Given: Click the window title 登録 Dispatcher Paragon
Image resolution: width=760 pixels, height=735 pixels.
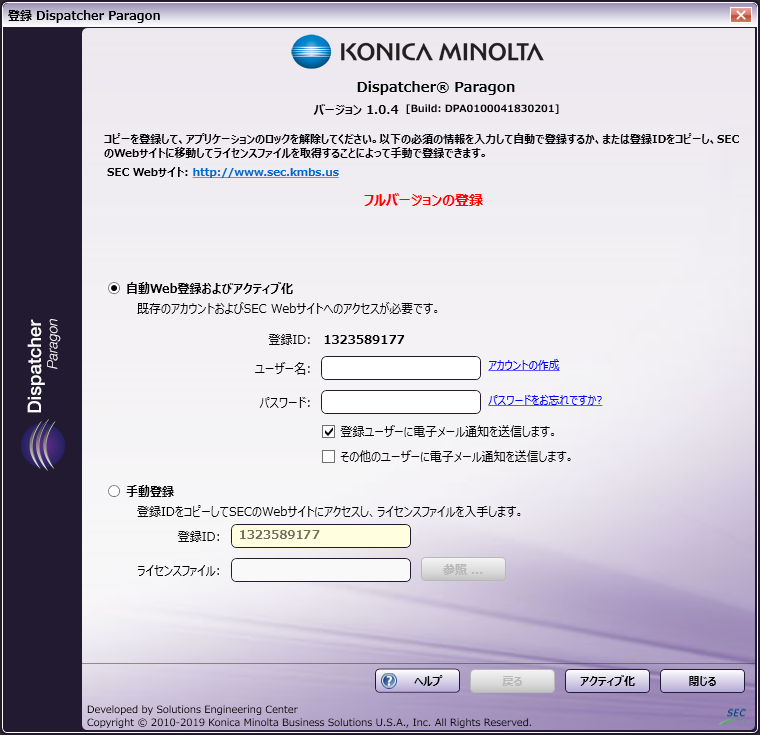Looking at the screenshot, I should (84, 16).
